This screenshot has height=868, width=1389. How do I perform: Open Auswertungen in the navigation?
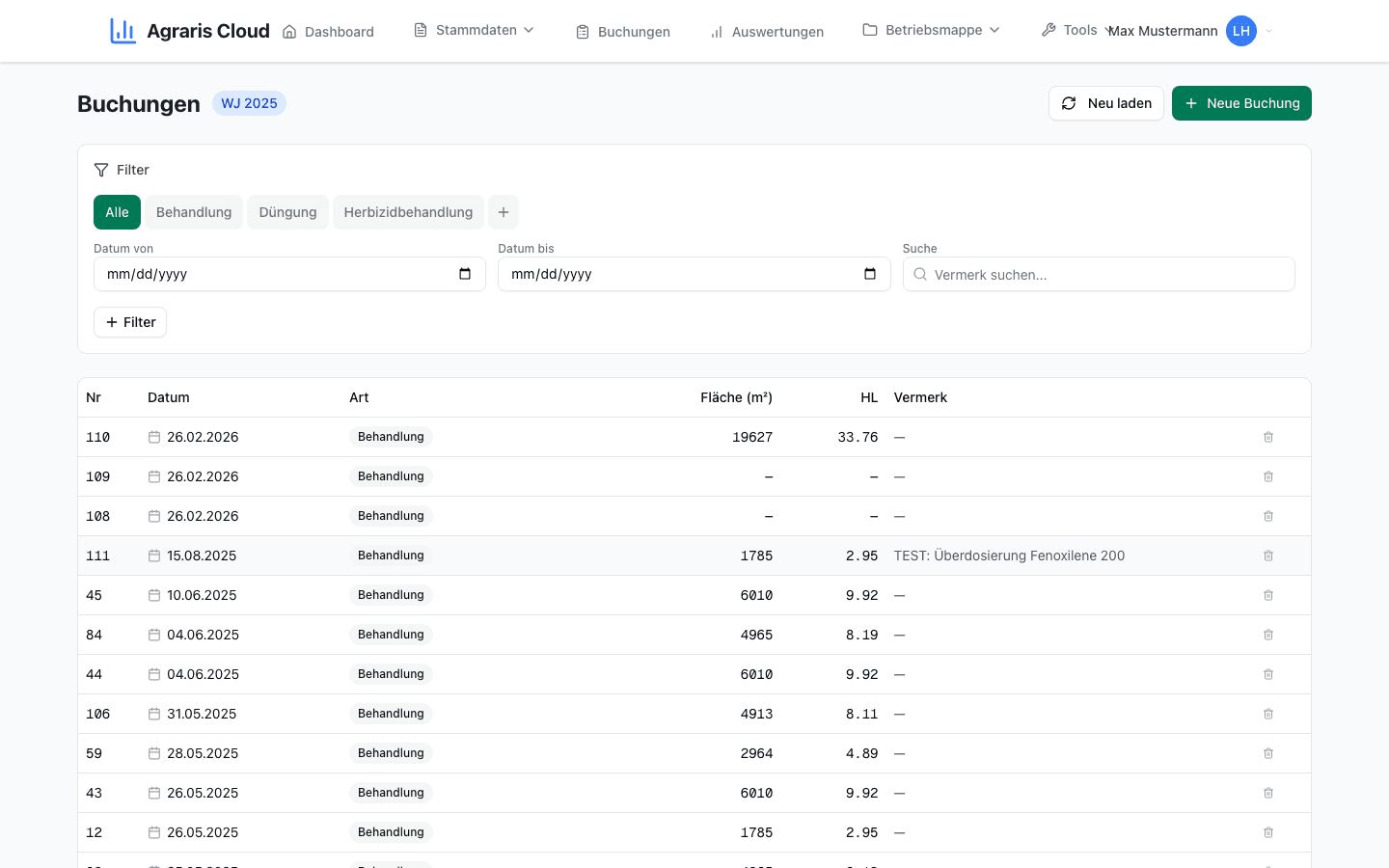click(x=767, y=32)
